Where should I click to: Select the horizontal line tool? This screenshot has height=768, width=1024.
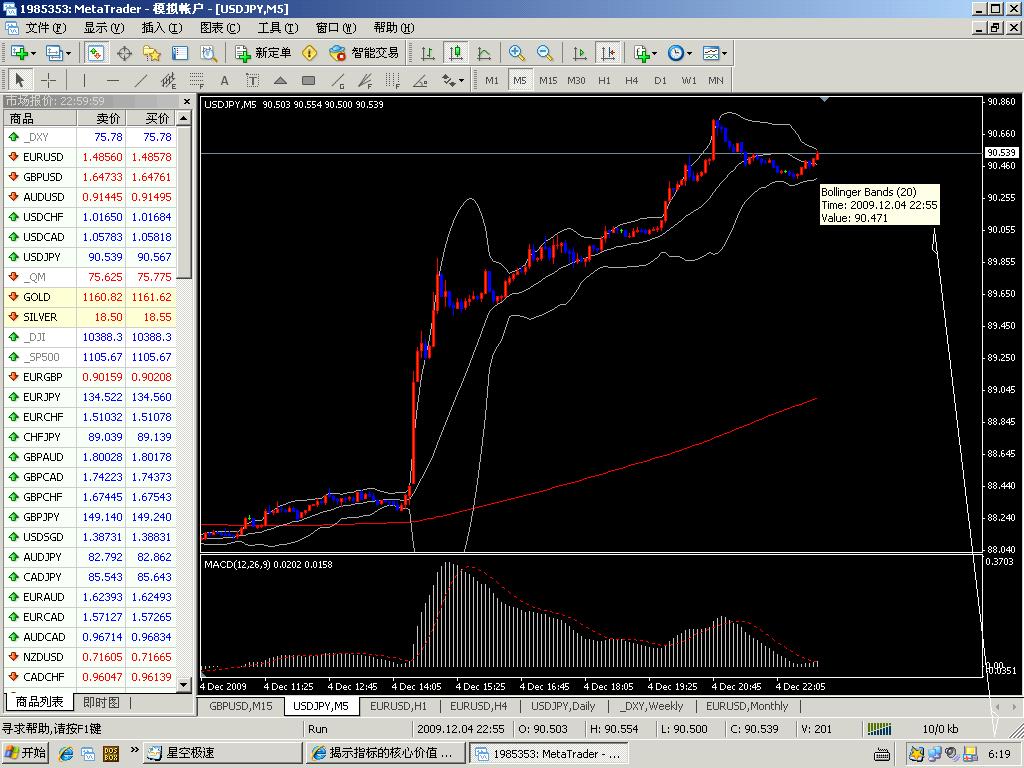click(x=112, y=80)
